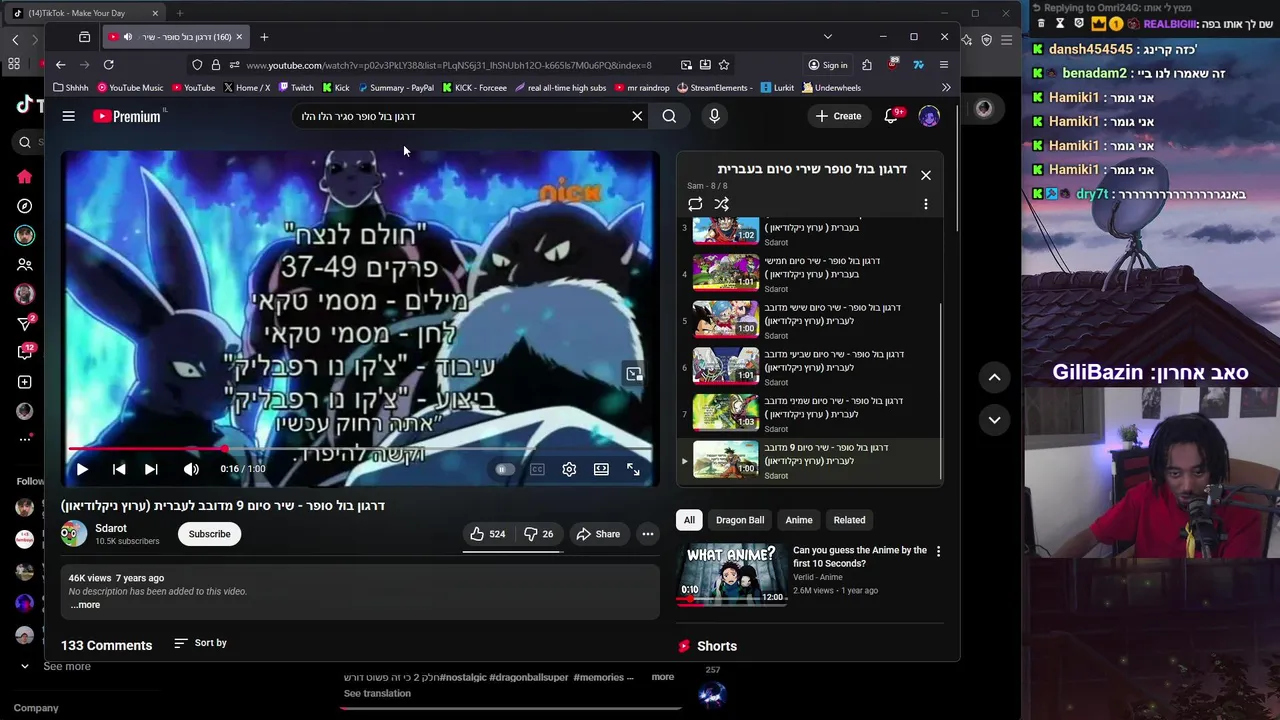Open options for 'Can you guess the Anime' video
Viewport: 1280px width, 720px height.
click(x=938, y=551)
